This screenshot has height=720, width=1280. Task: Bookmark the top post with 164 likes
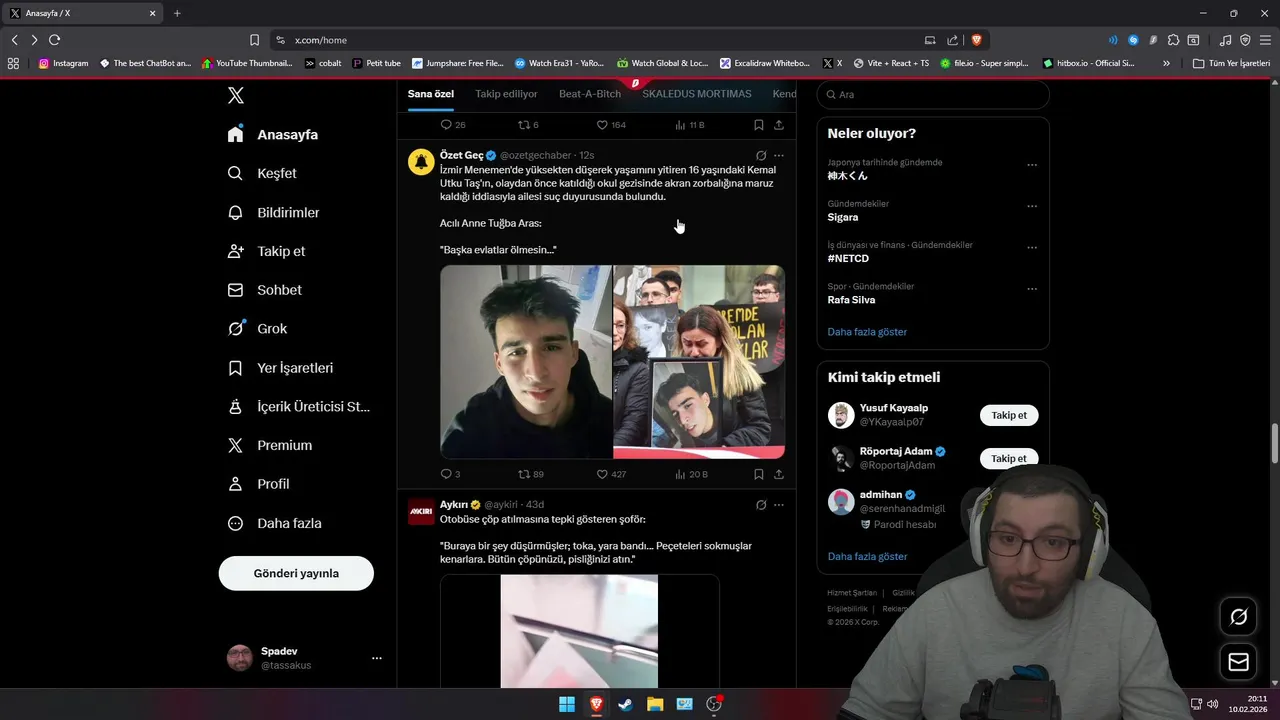pos(759,125)
